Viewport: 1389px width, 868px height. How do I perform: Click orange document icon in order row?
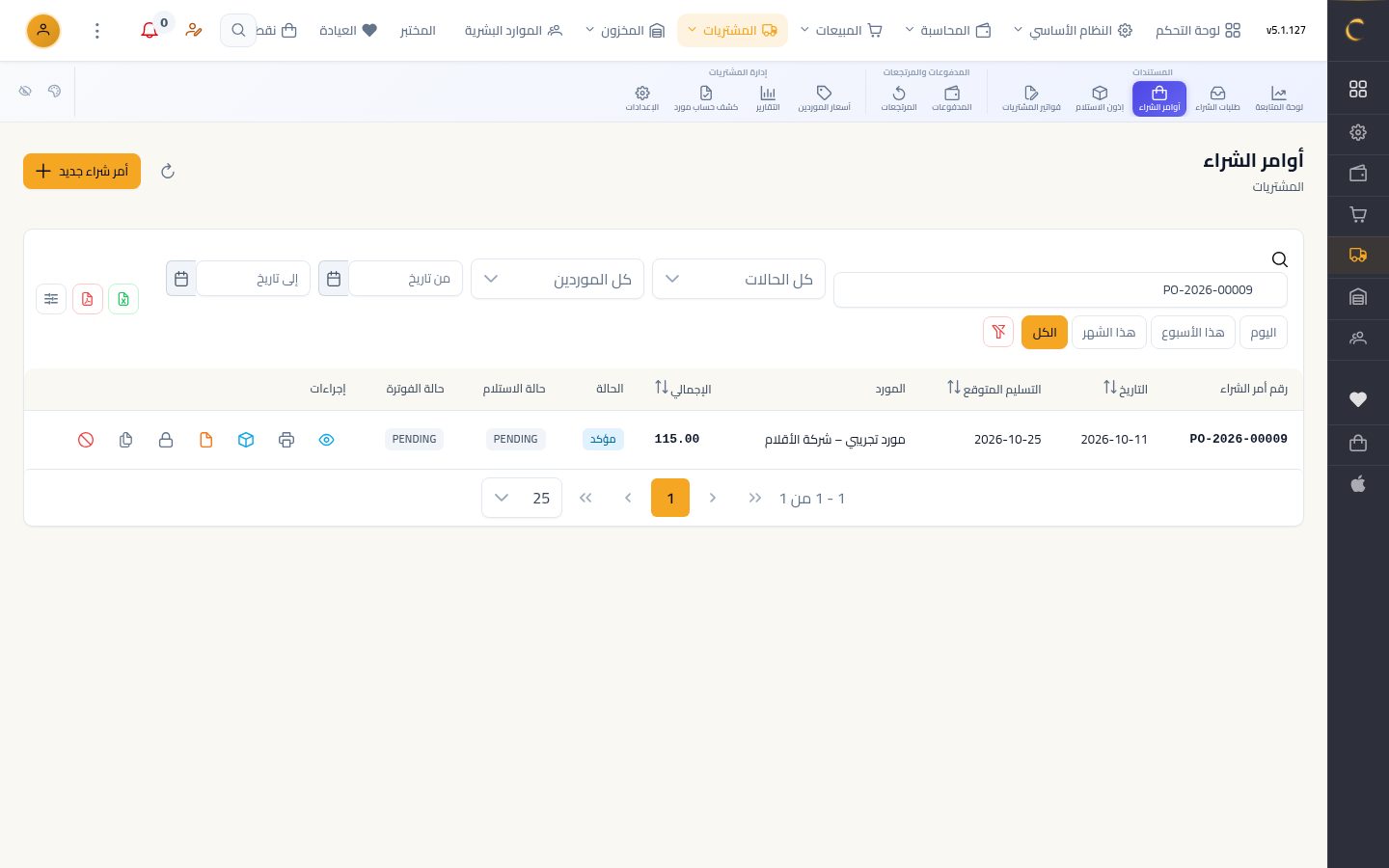pos(205,440)
